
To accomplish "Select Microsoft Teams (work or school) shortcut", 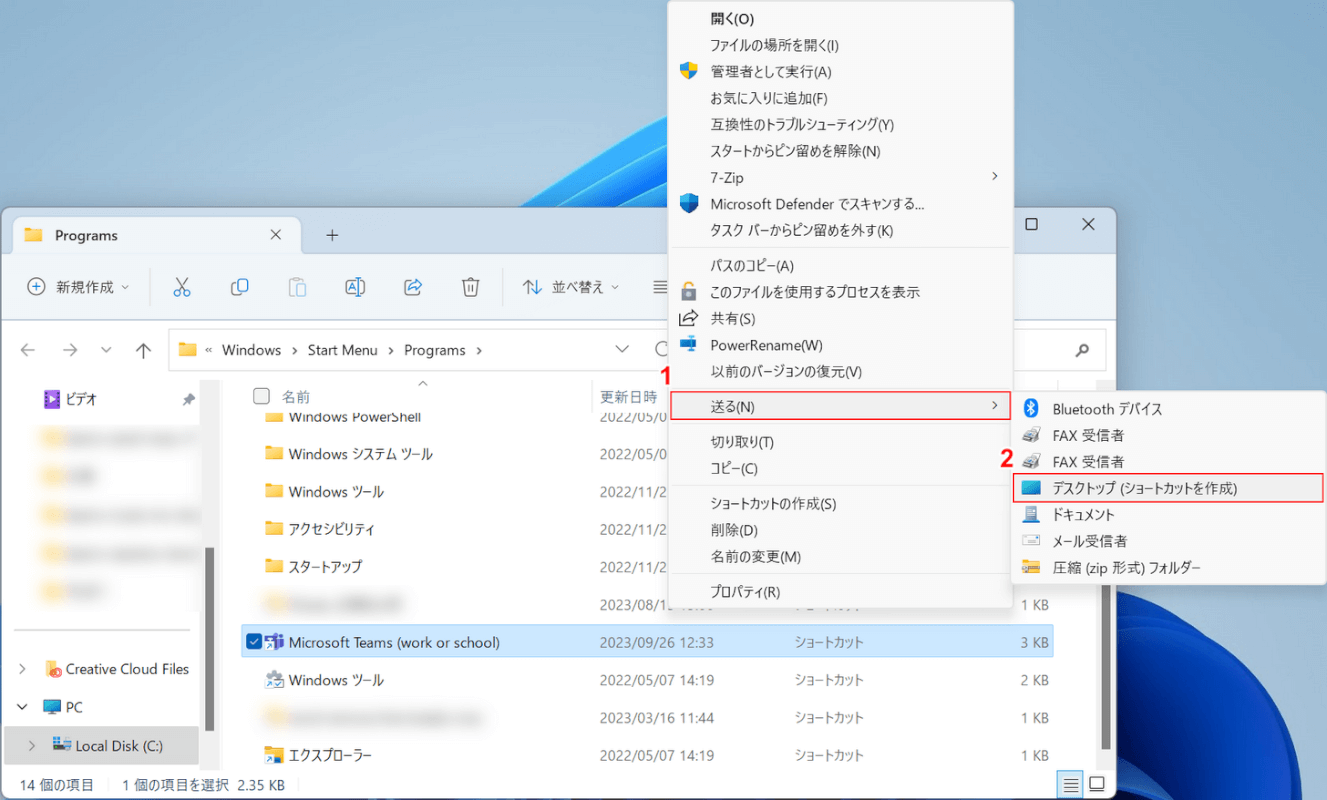I will pyautogui.click(x=647, y=642).
